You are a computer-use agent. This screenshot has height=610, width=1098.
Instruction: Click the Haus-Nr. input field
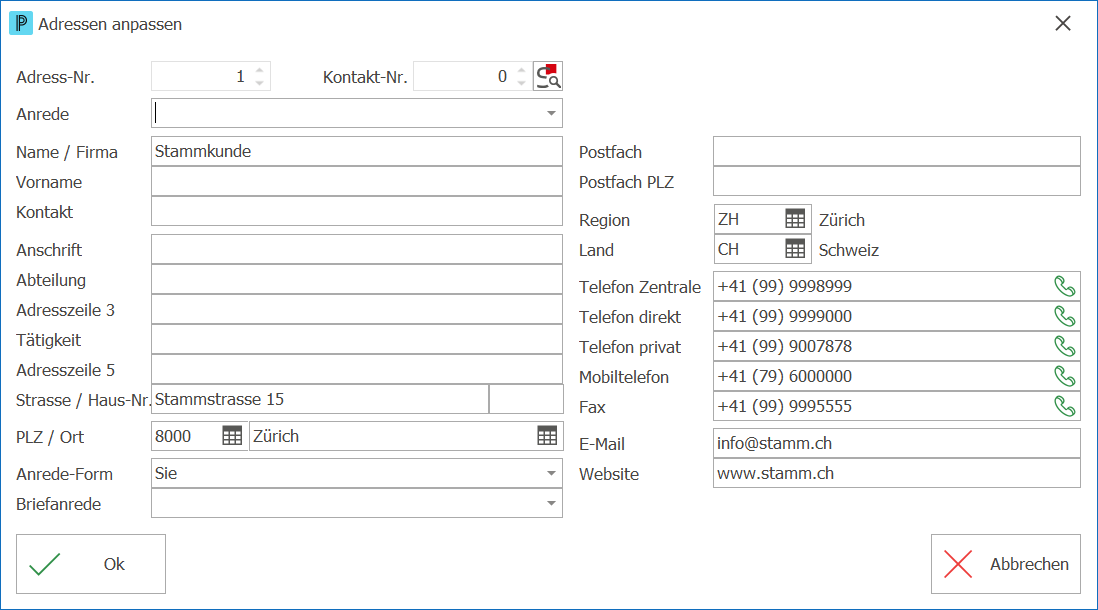pos(526,399)
